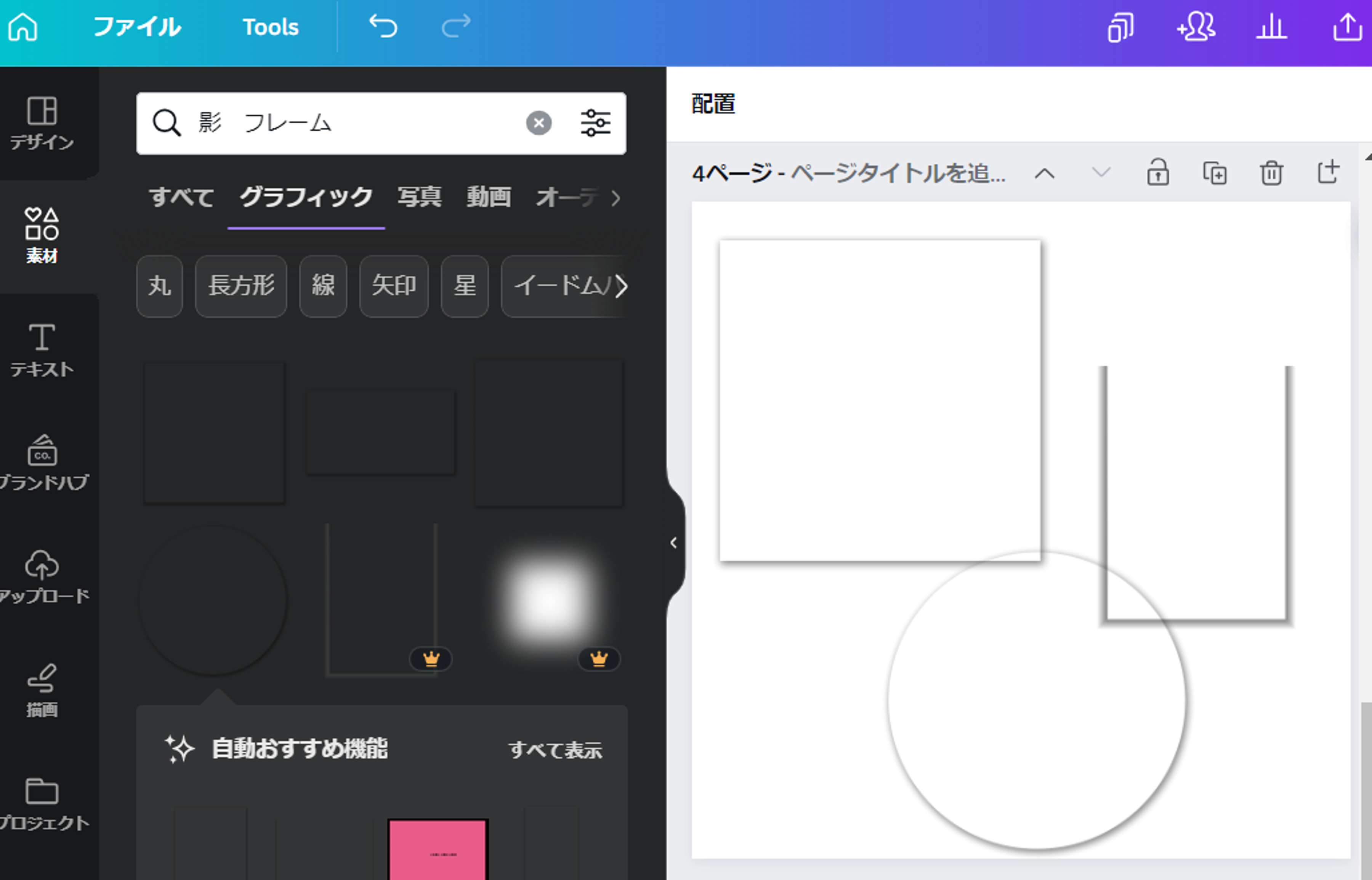Image resolution: width=1372 pixels, height=880 pixels.
Task: Click すべて表示 in auto recommendations
Action: [555, 750]
